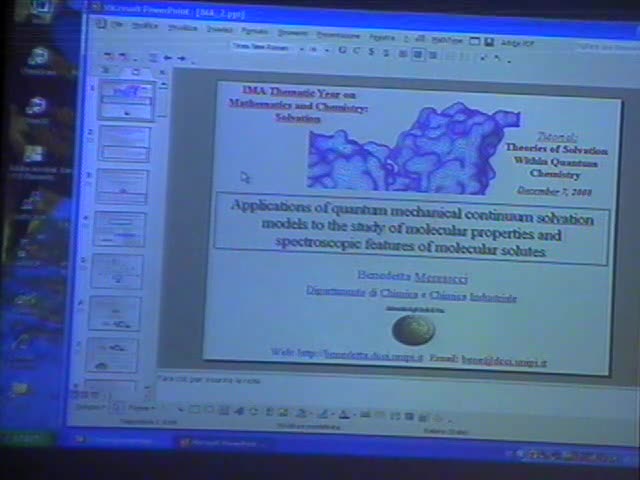Open the File menu

pos(117,24)
